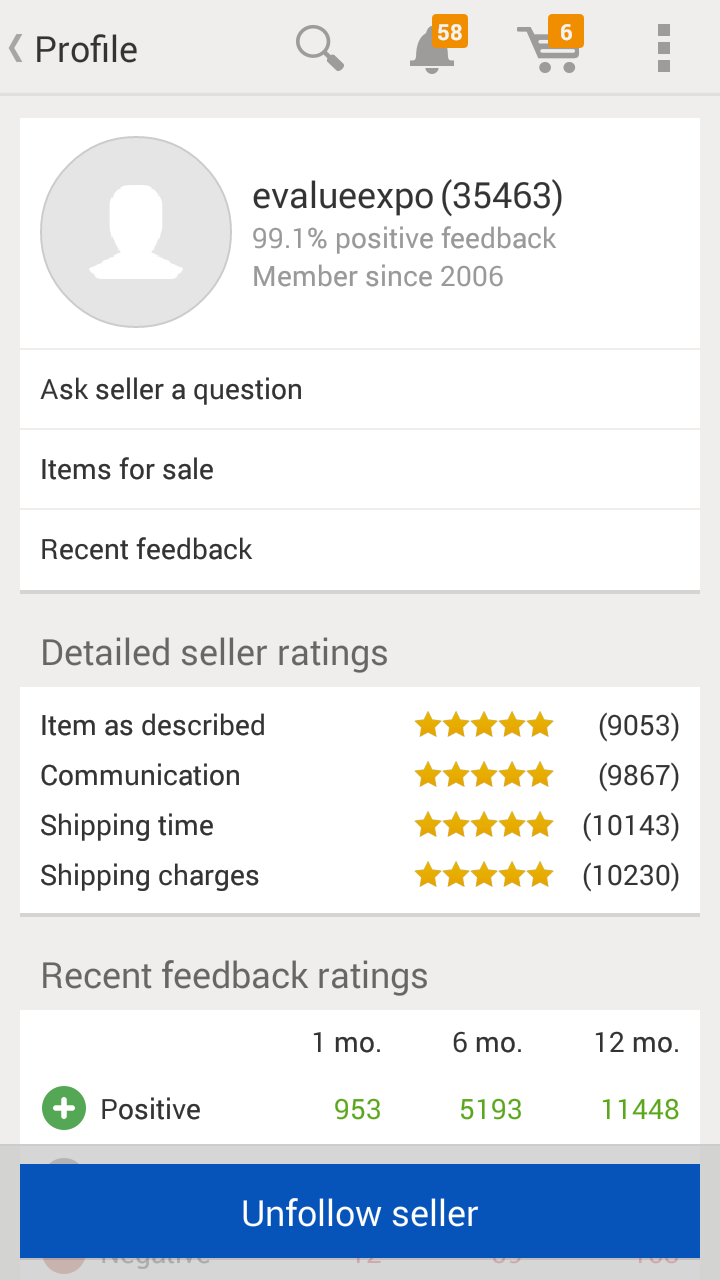The image size is (720, 1280).
Task: Tap Communication five-star rating
Action: pyautogui.click(x=484, y=775)
